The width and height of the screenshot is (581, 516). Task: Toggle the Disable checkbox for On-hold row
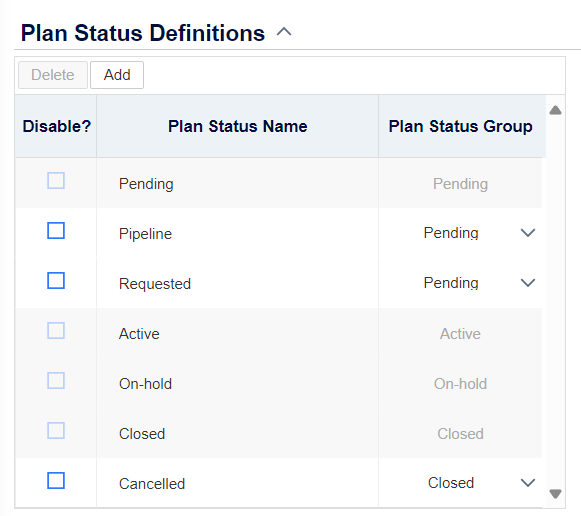click(56, 380)
